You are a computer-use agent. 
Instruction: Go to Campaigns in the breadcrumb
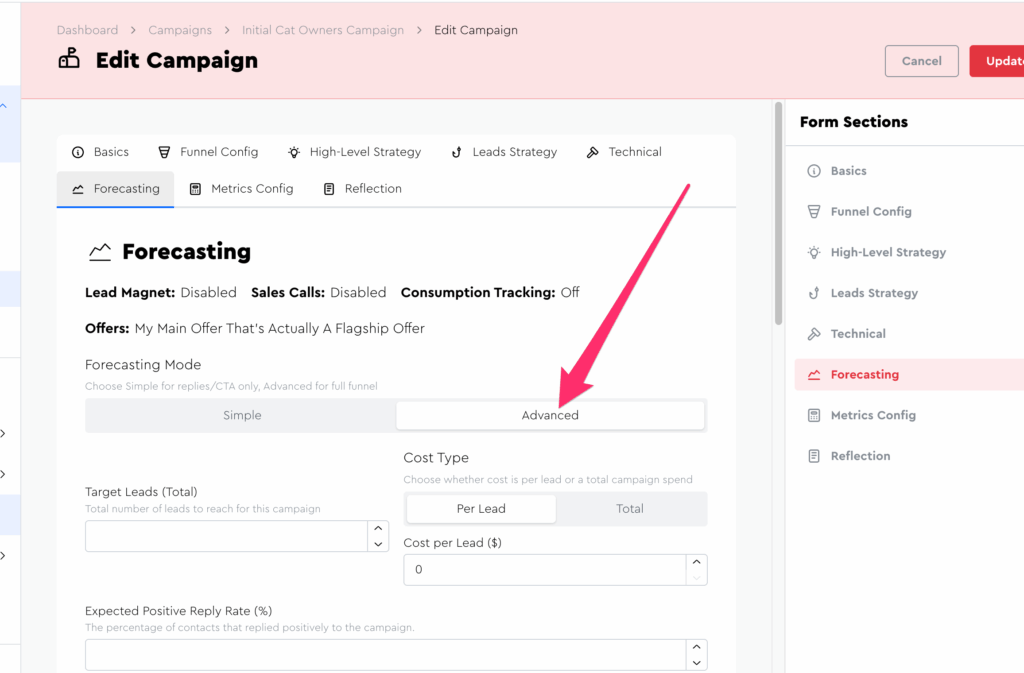tap(180, 30)
